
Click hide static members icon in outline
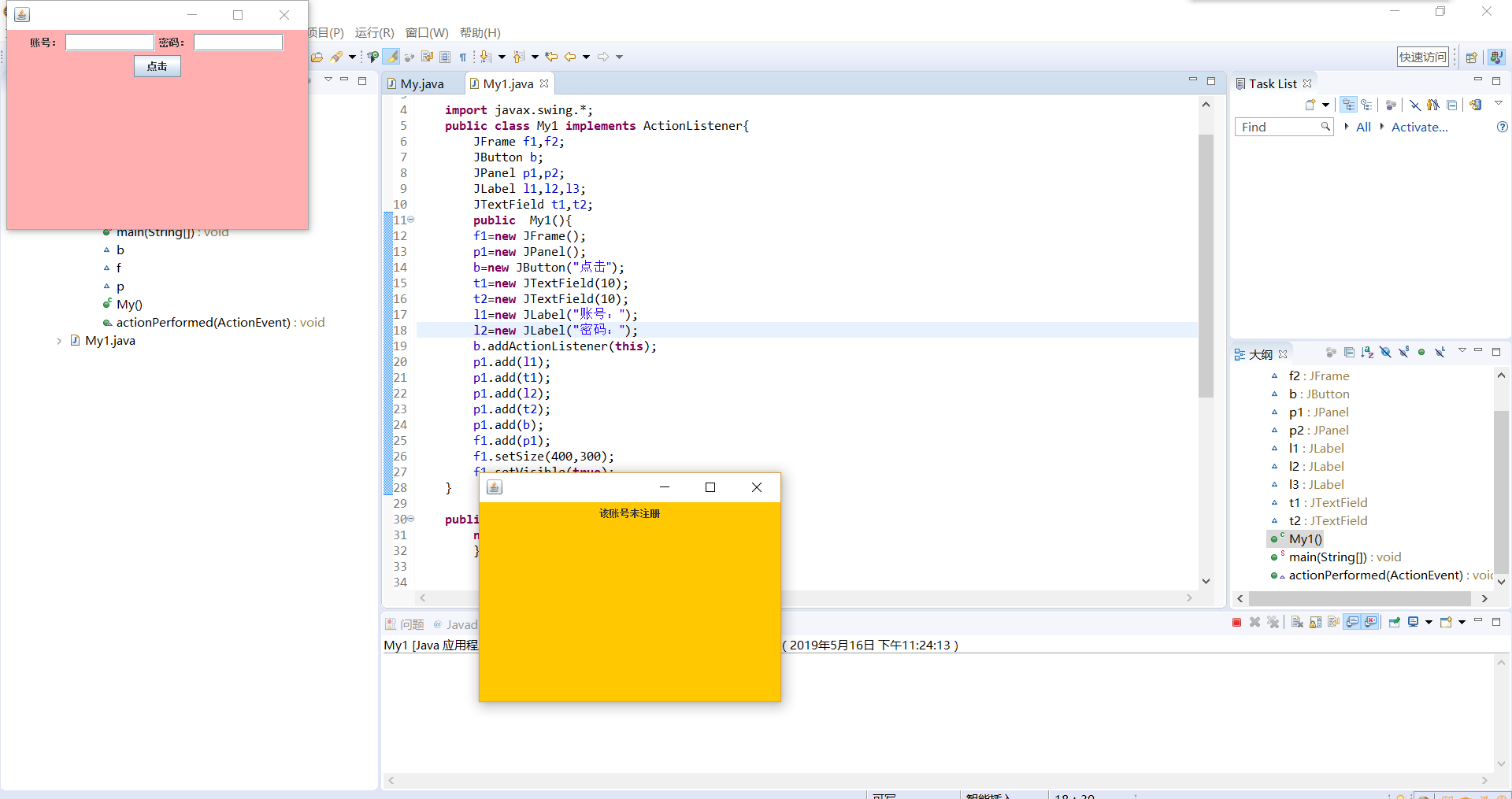(1403, 353)
